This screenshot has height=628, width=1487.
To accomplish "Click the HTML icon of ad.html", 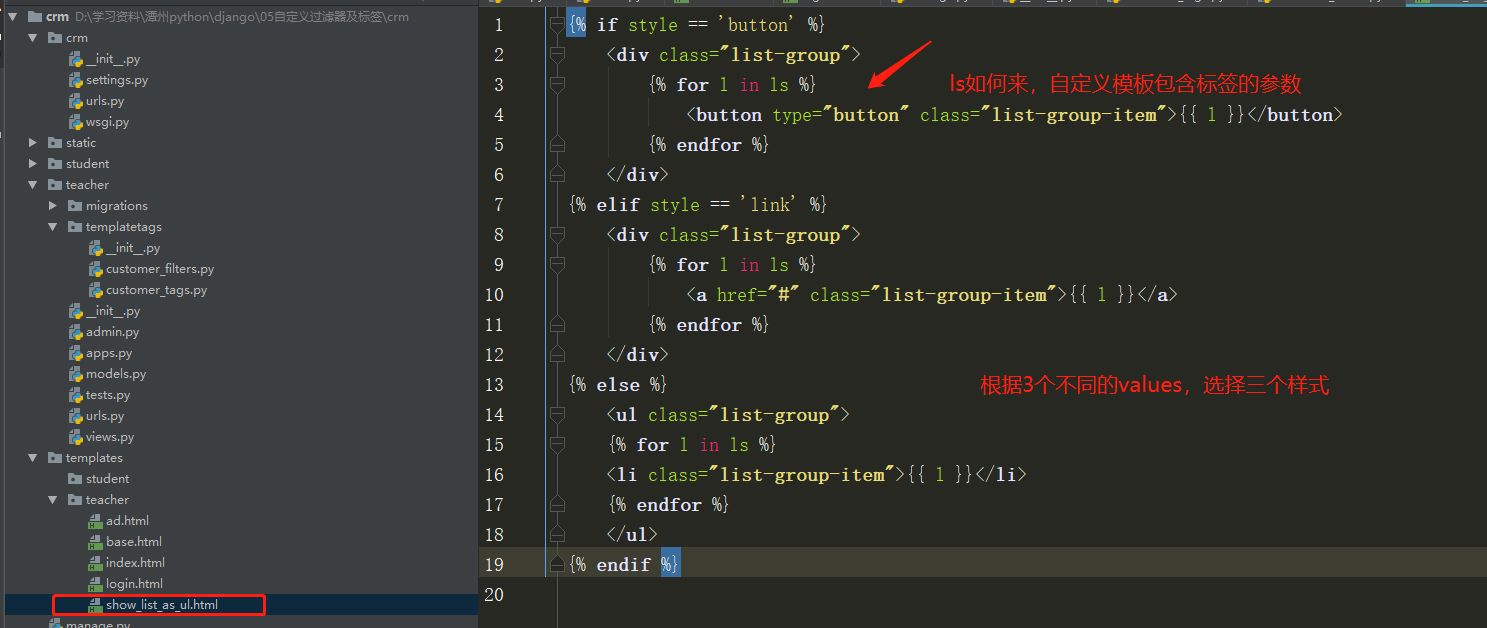I will pyautogui.click(x=96, y=521).
